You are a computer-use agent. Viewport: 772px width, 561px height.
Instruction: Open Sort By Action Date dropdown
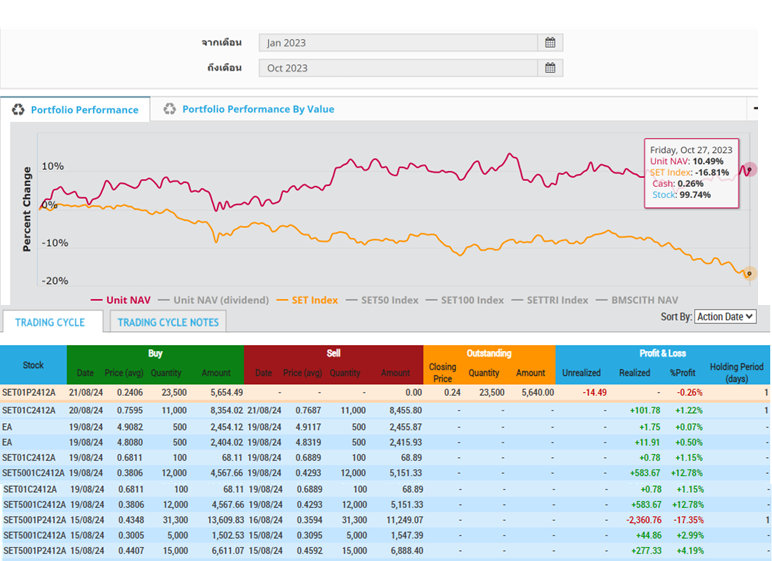(725, 317)
